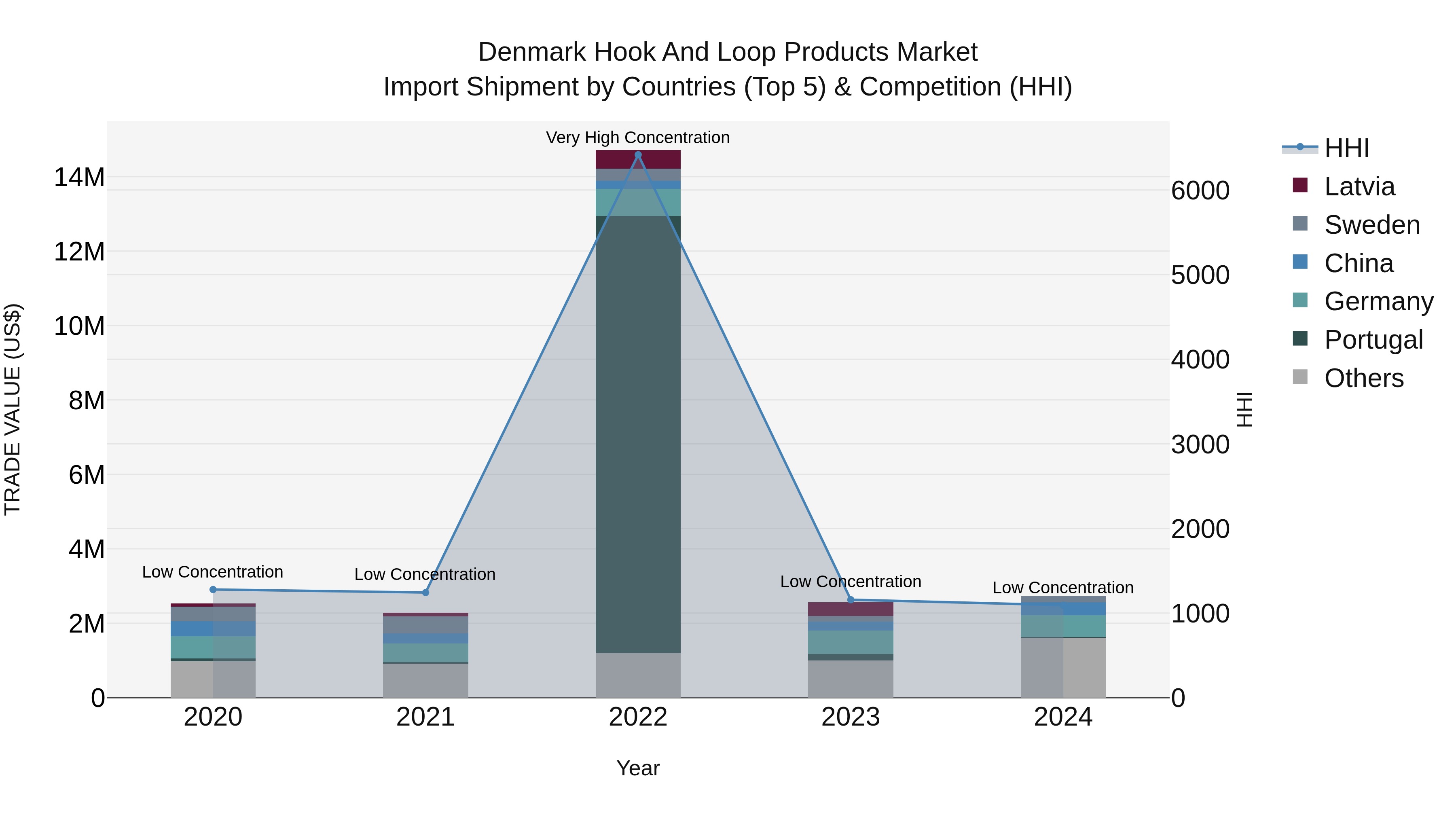Toggle the Sweden legend entry
This screenshot has height=819, width=1456.
1357,225
